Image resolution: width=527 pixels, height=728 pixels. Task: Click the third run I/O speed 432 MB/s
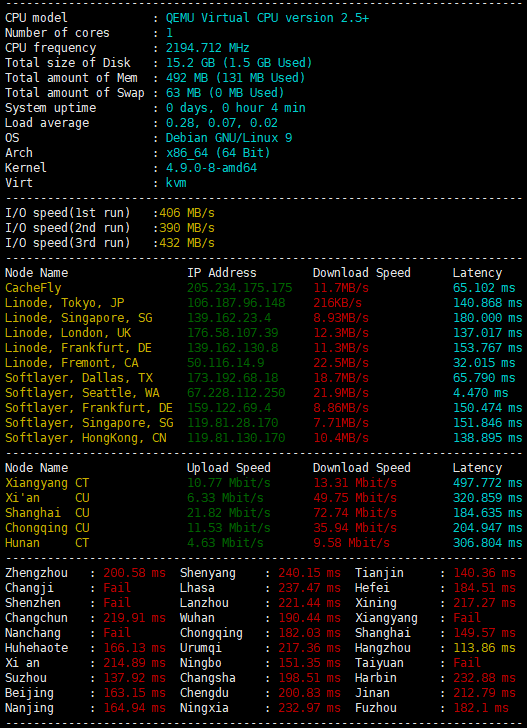click(187, 243)
